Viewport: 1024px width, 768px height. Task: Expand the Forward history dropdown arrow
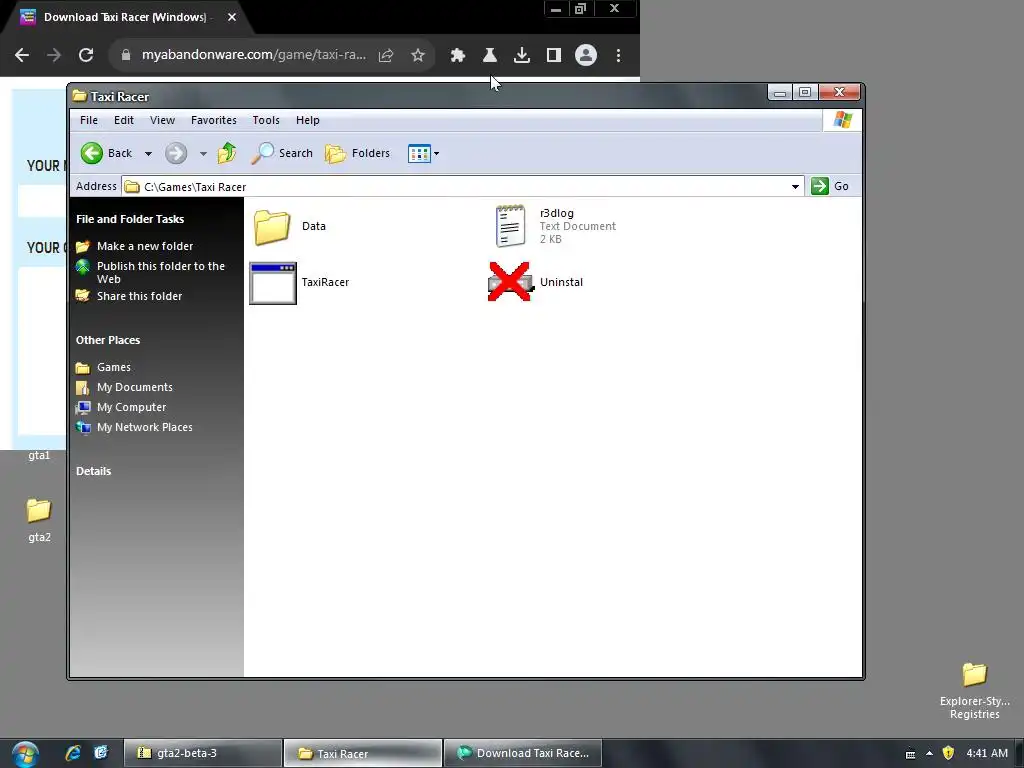click(203, 154)
